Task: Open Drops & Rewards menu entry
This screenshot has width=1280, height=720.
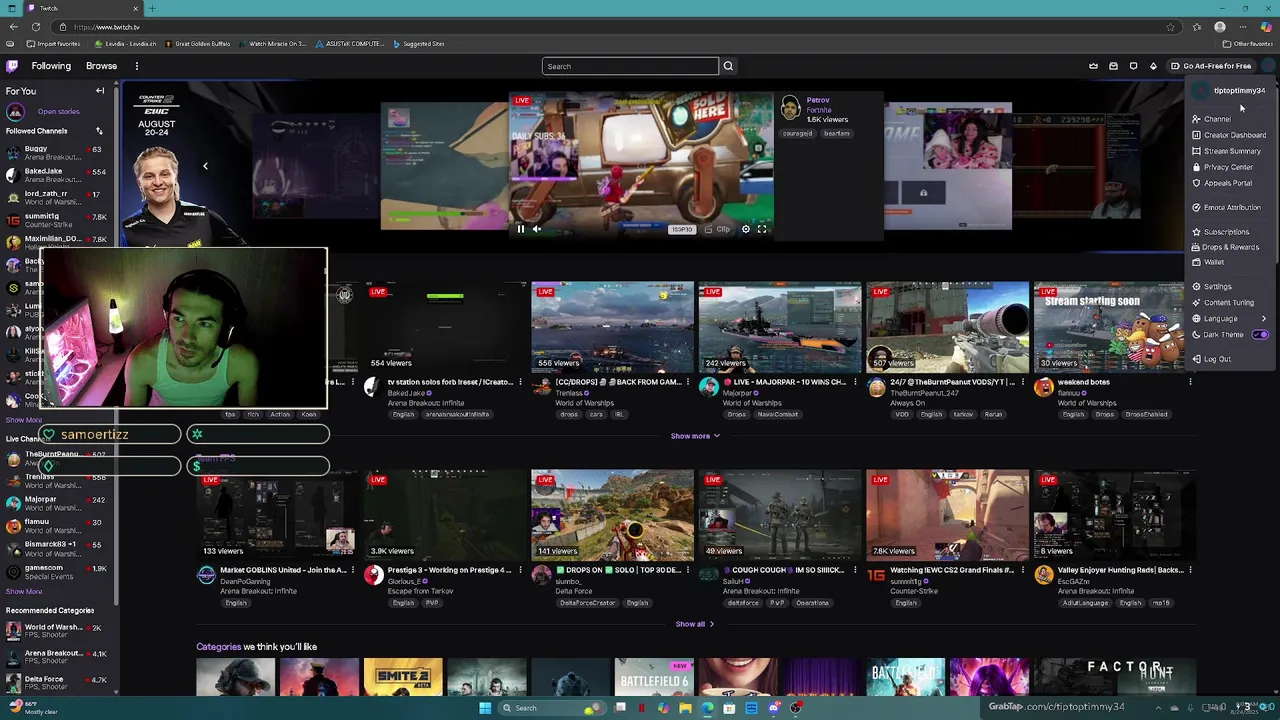Action: click(x=1232, y=247)
